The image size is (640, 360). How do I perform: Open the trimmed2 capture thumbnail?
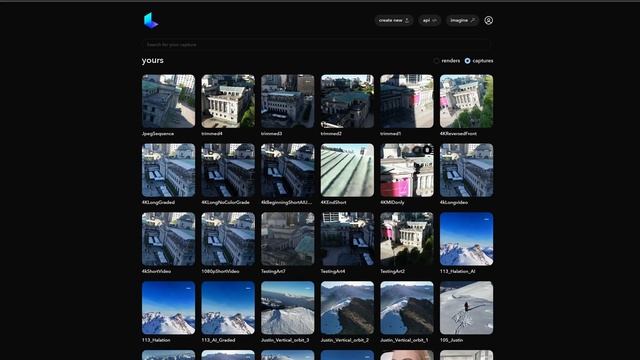tap(347, 101)
